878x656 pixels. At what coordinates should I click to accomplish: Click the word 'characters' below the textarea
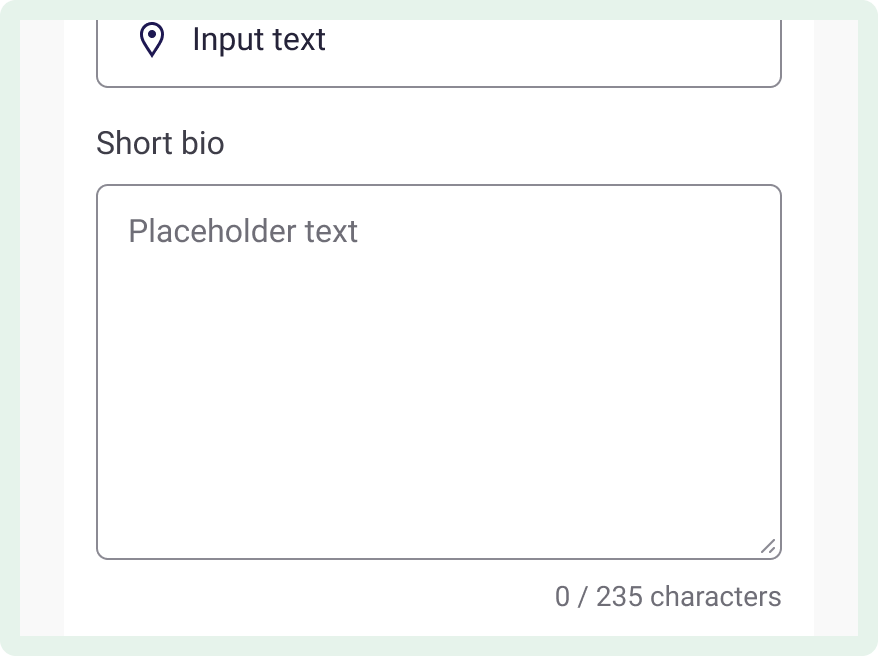pos(716,597)
